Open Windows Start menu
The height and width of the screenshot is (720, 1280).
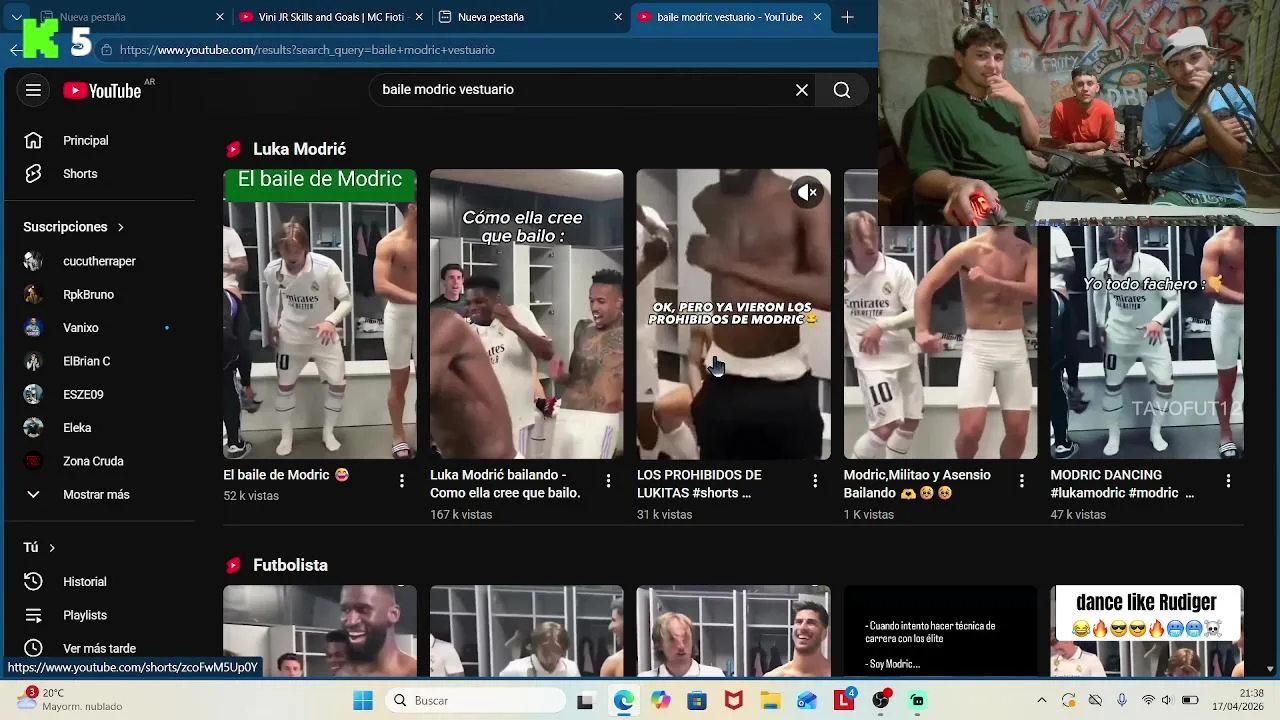pyautogui.click(x=363, y=701)
